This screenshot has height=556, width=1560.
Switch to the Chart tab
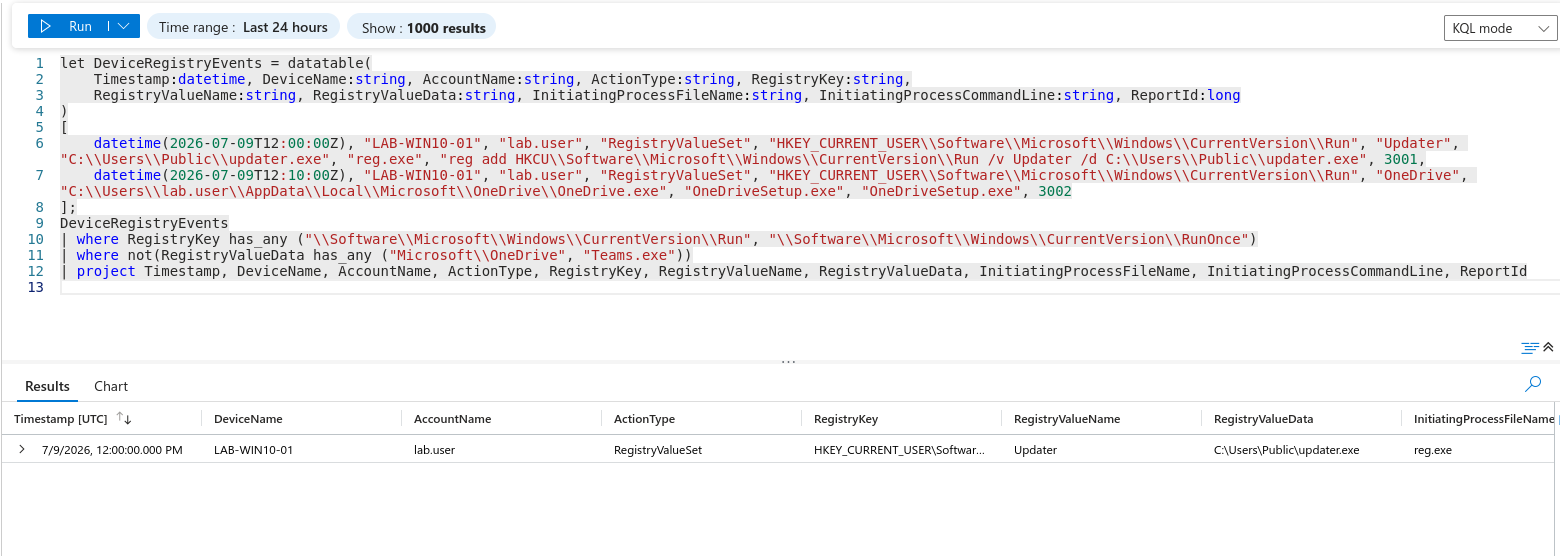point(111,386)
